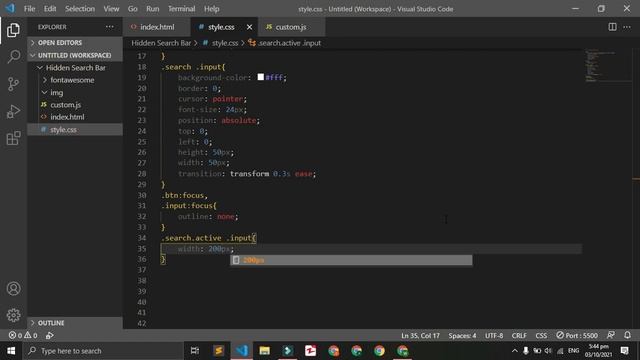Click the Type here to search box
The height and width of the screenshot is (360, 640).
click(x=102, y=351)
